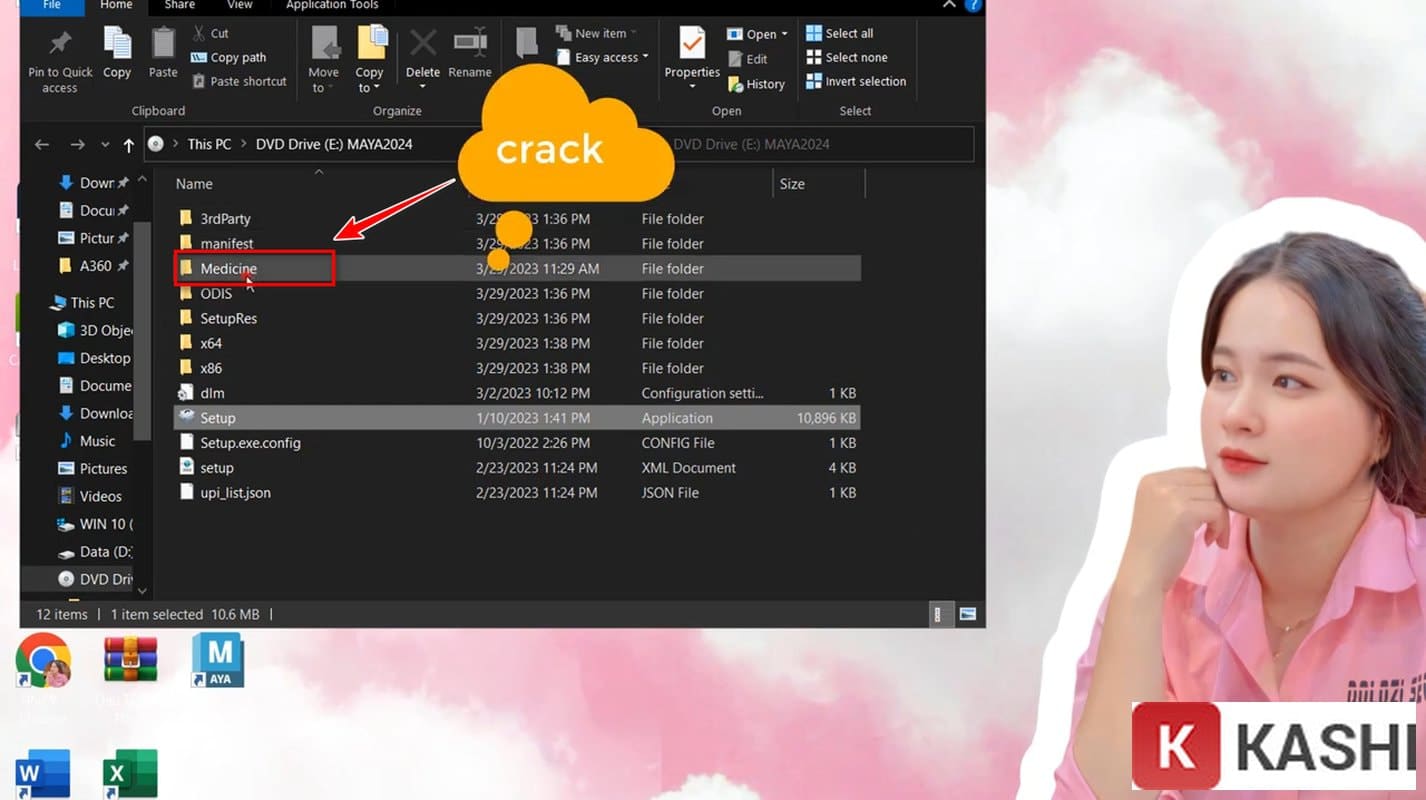Click the Rename icon in the ribbon
This screenshot has width=1426, height=800.
coord(470,46)
